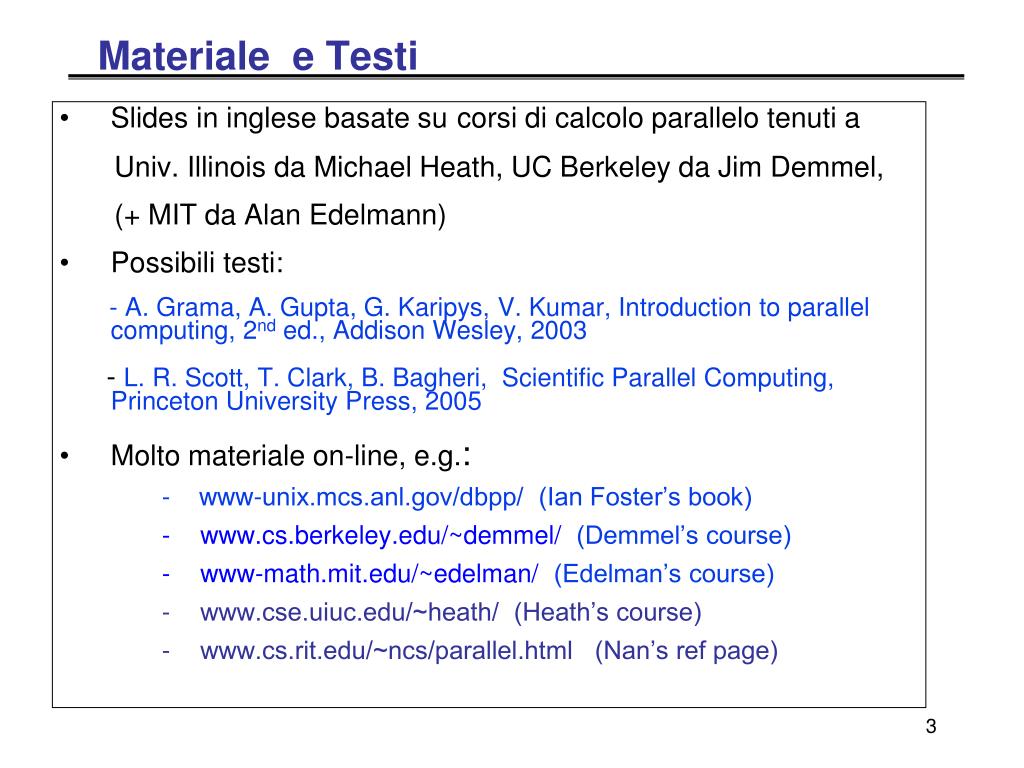
Task: Click the '(Ian Foster's book)' label
Action: click(645, 498)
